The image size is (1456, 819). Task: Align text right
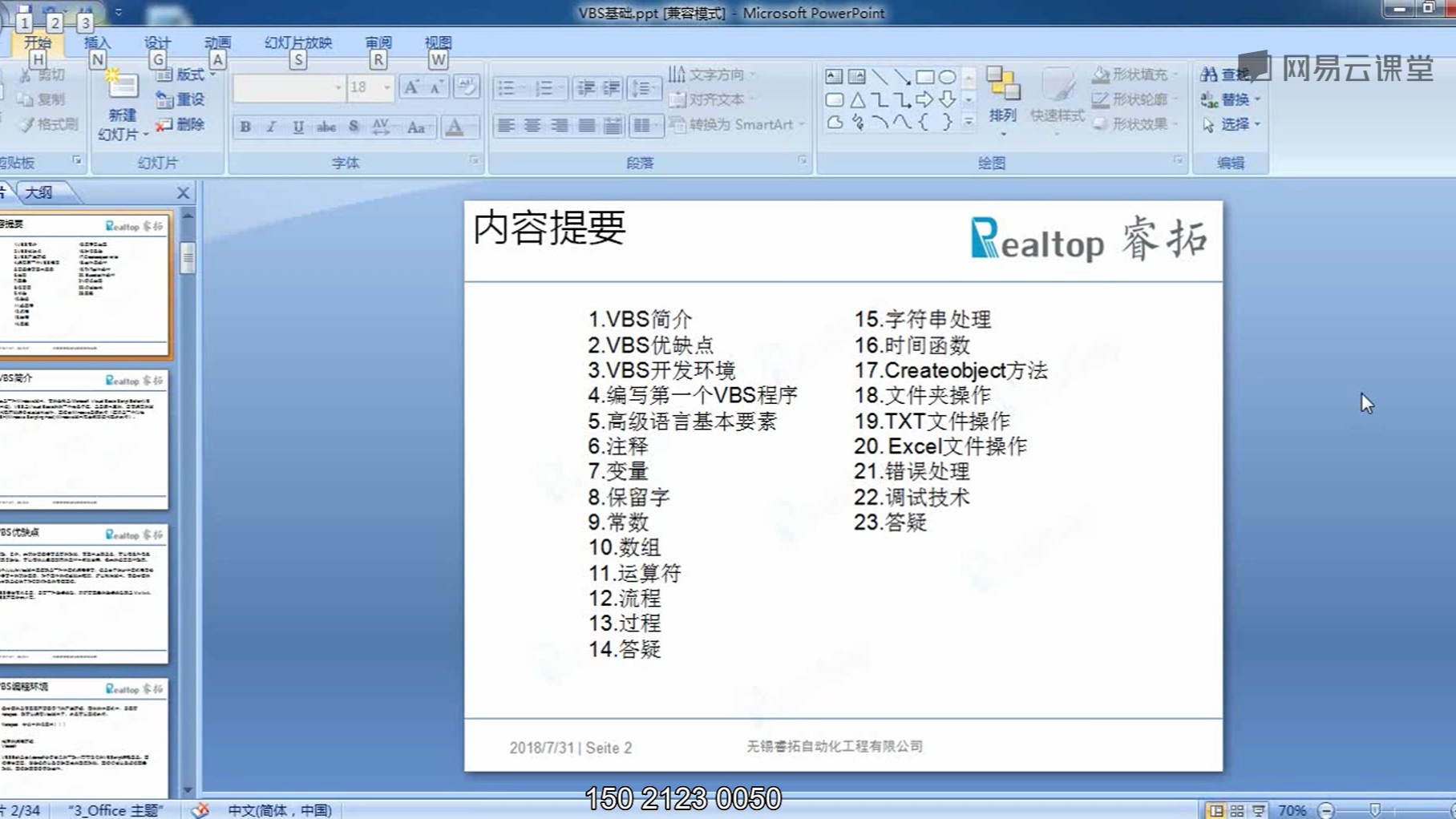tap(560, 126)
